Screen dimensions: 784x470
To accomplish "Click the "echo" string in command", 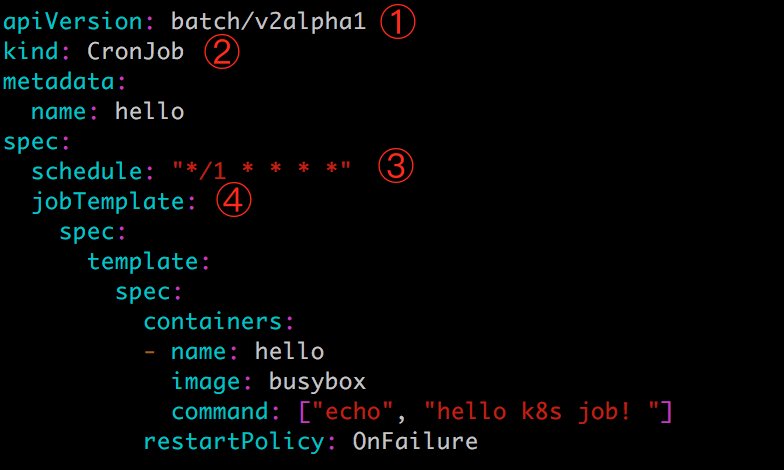I will [x=352, y=412].
